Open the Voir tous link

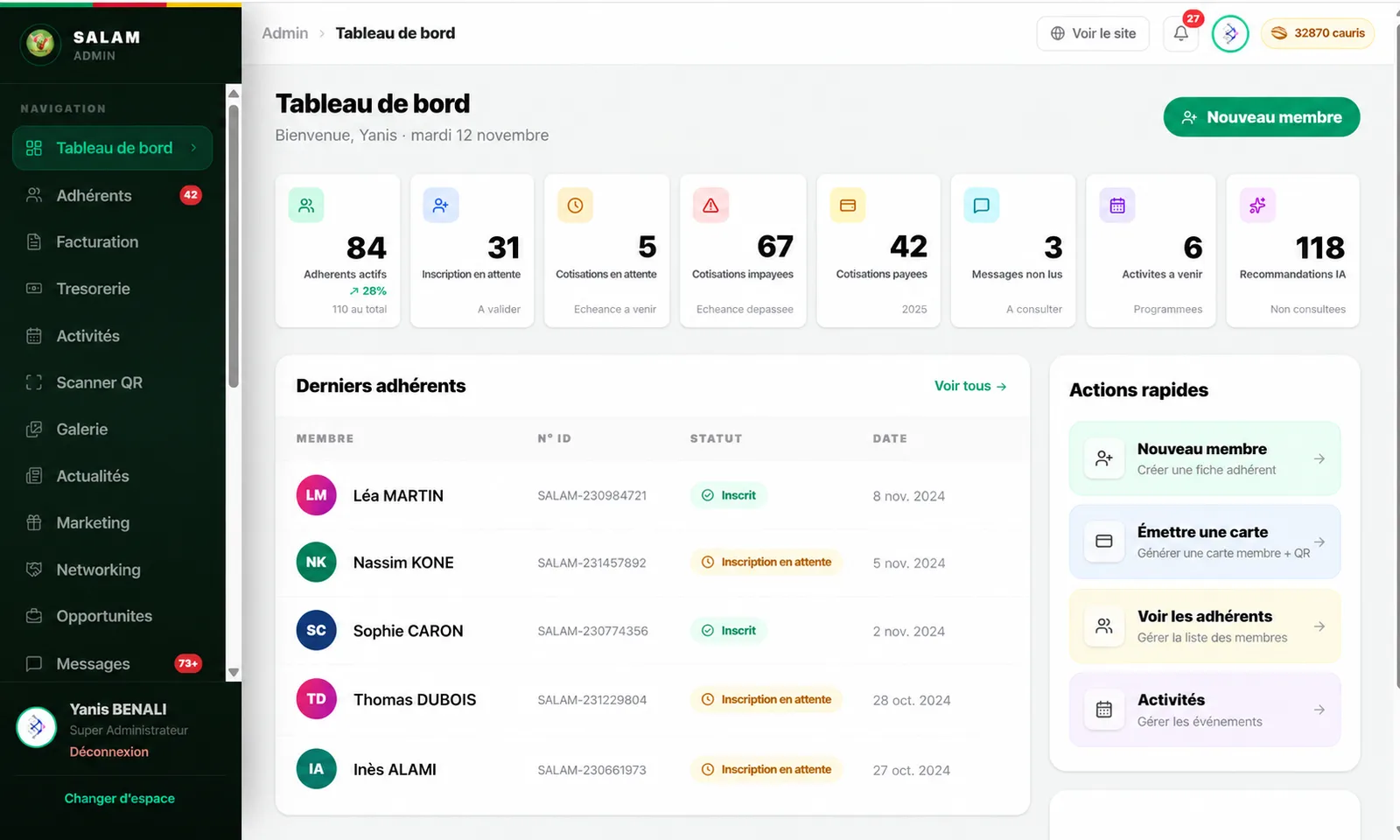tap(970, 386)
